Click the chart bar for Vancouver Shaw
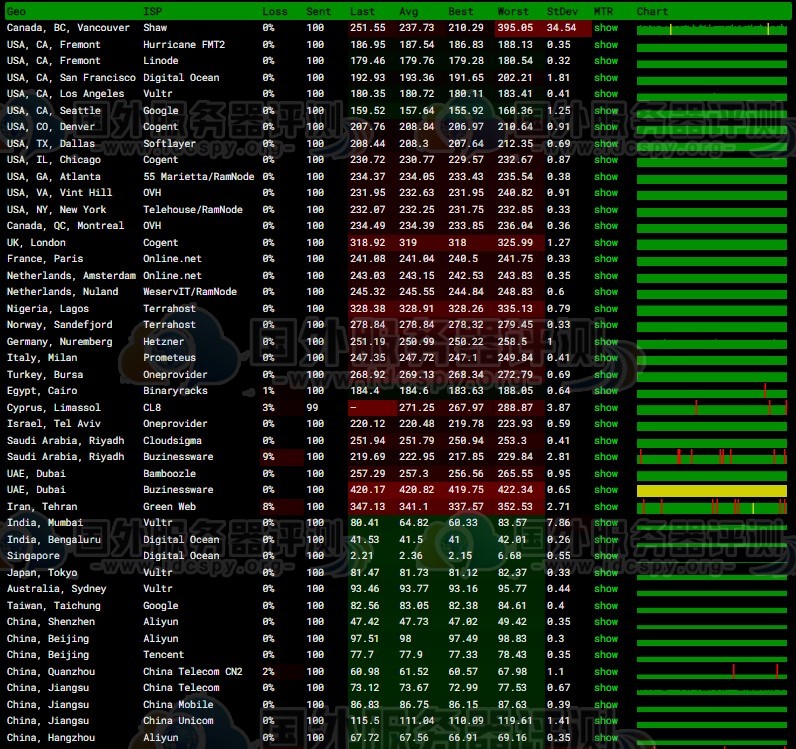The width and height of the screenshot is (796, 749). coord(712,30)
